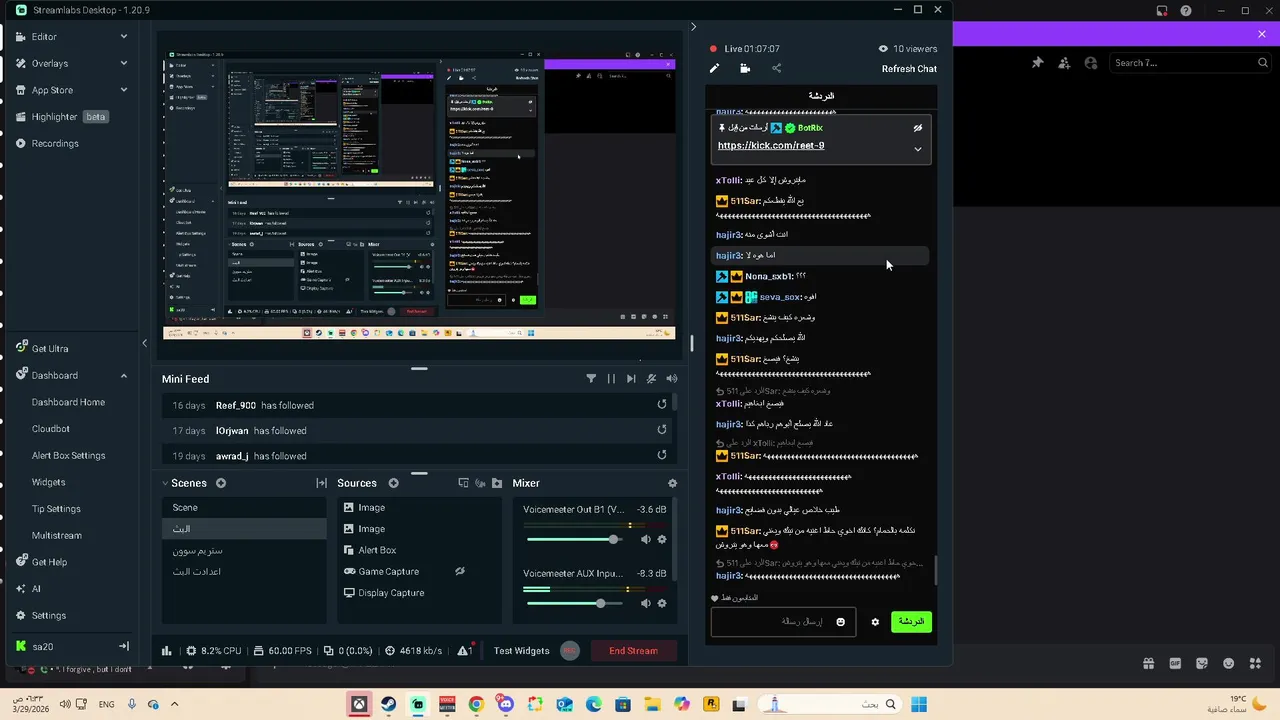Collapse the Scenes collection dropdown arrow
Screen dimensions: 1280x720
(165, 483)
